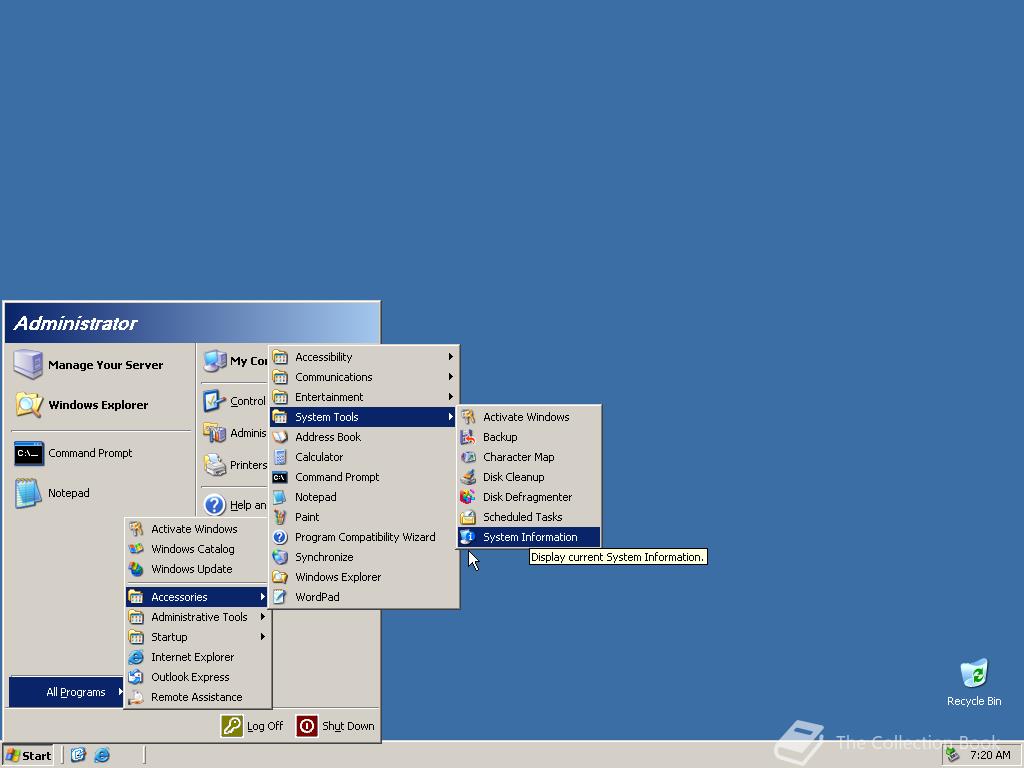Click the Manage Your Server icon

coord(28,365)
